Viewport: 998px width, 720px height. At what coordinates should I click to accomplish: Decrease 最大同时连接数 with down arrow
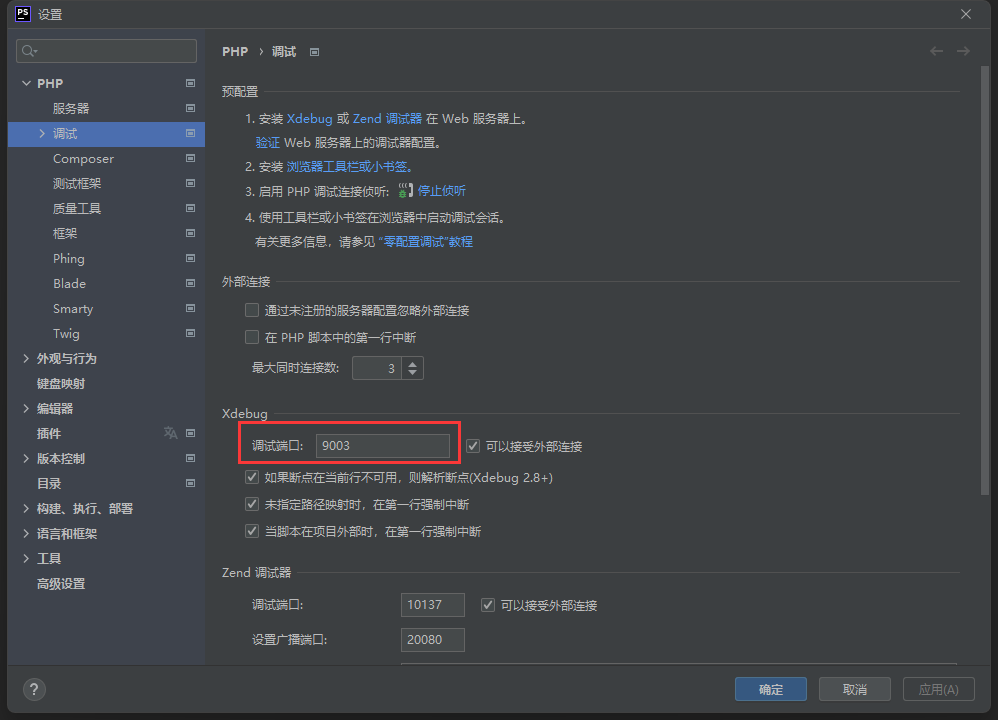(x=412, y=372)
